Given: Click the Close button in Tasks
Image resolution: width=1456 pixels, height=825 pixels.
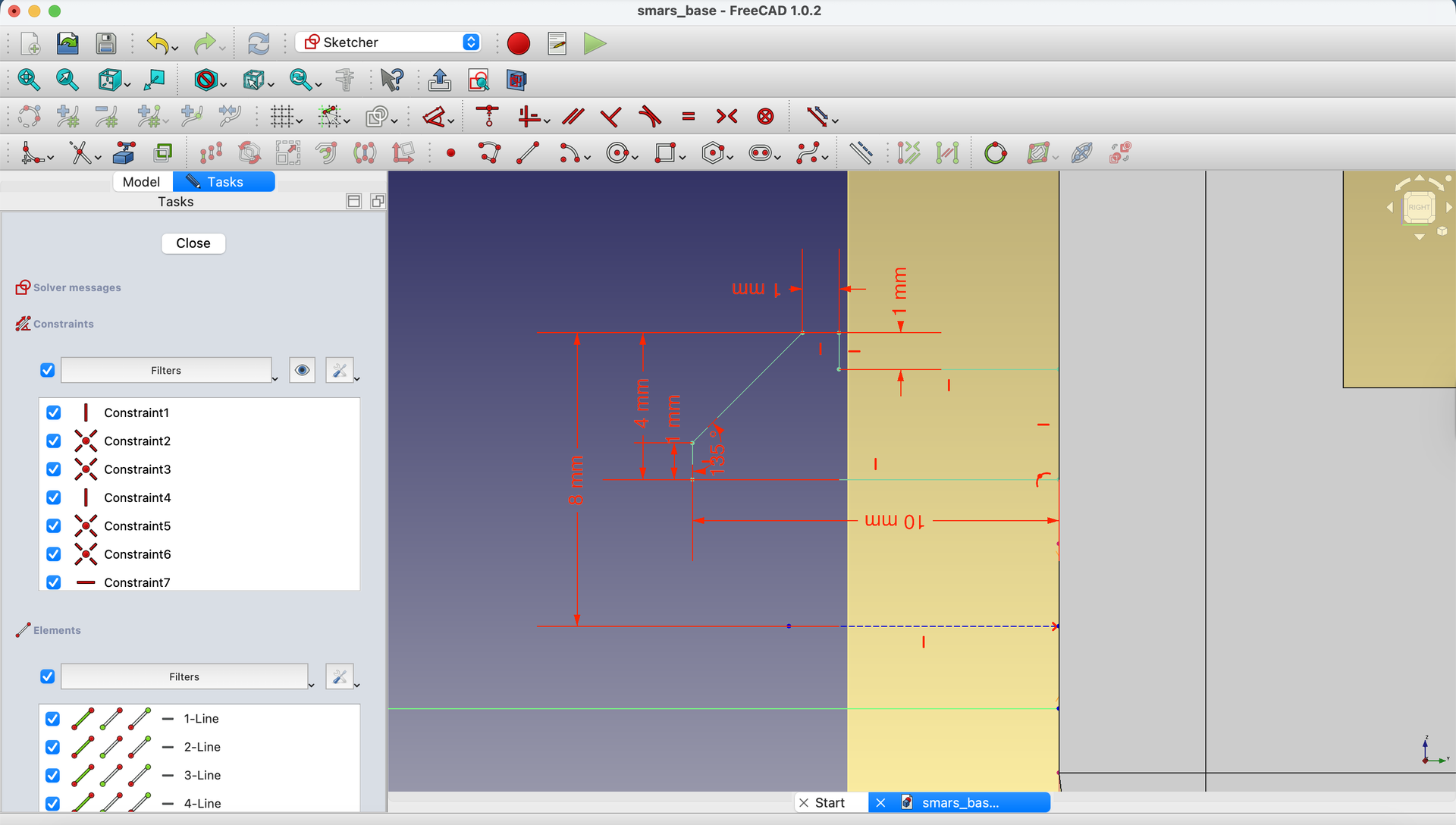Looking at the screenshot, I should click(193, 243).
